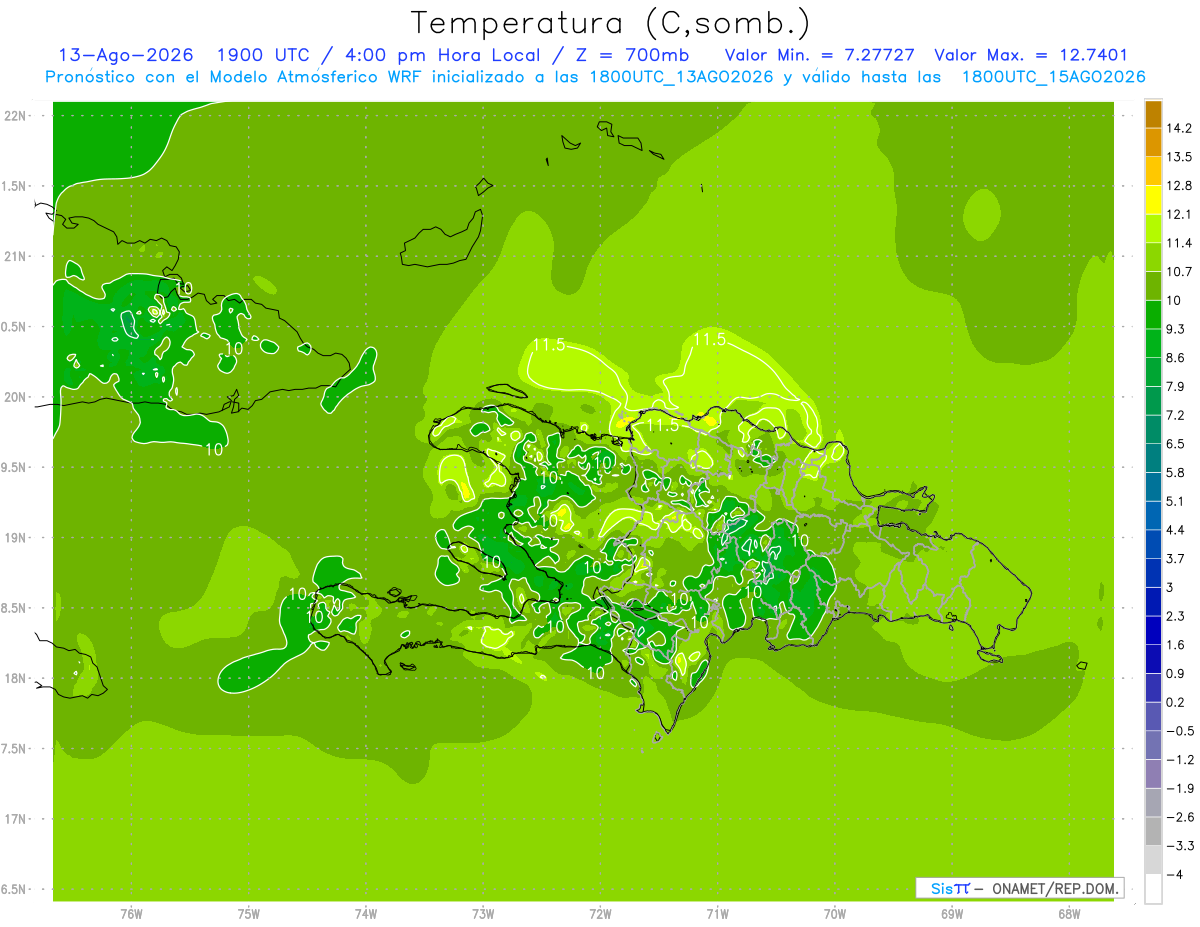
Task: Click the '69W' longitude axis label
Action: pyautogui.click(x=952, y=915)
